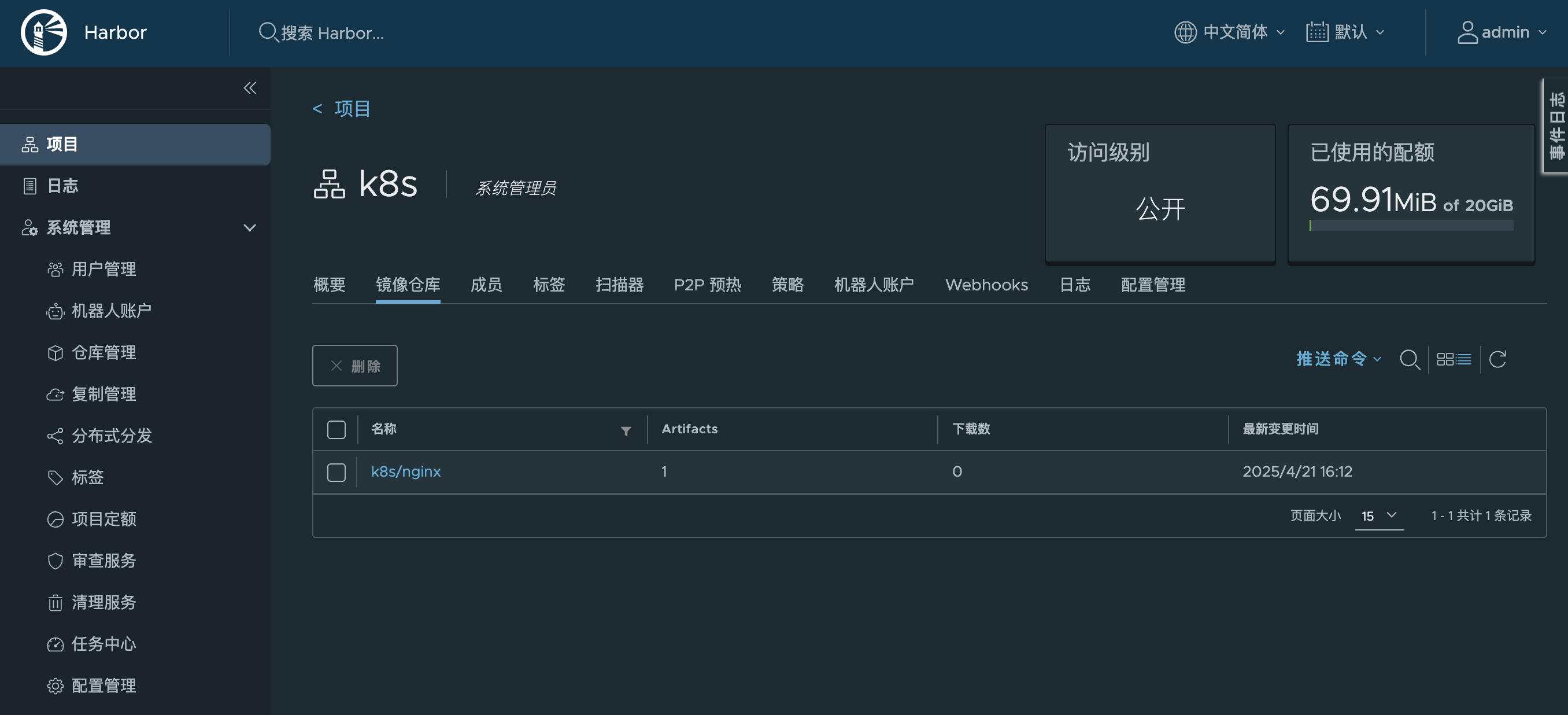Click the 1 - 1 共计 1 条记录 text

tap(1481, 516)
